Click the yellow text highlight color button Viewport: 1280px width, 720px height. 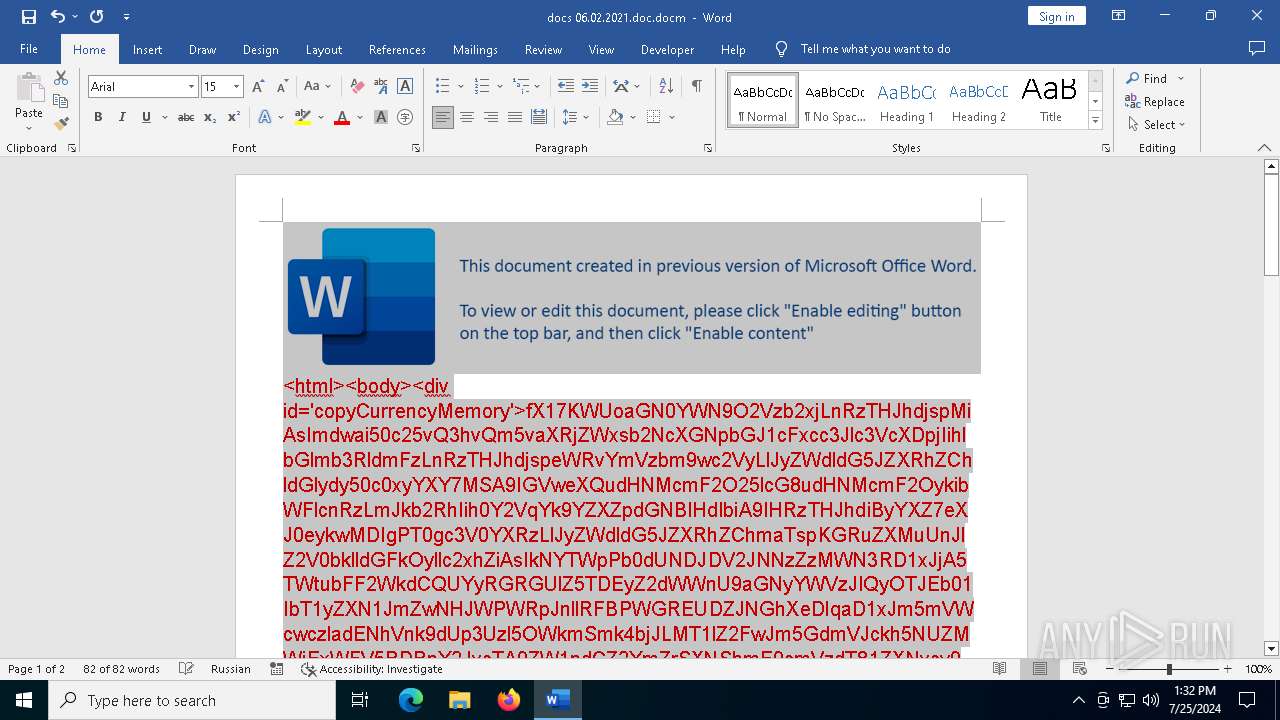coord(303,117)
